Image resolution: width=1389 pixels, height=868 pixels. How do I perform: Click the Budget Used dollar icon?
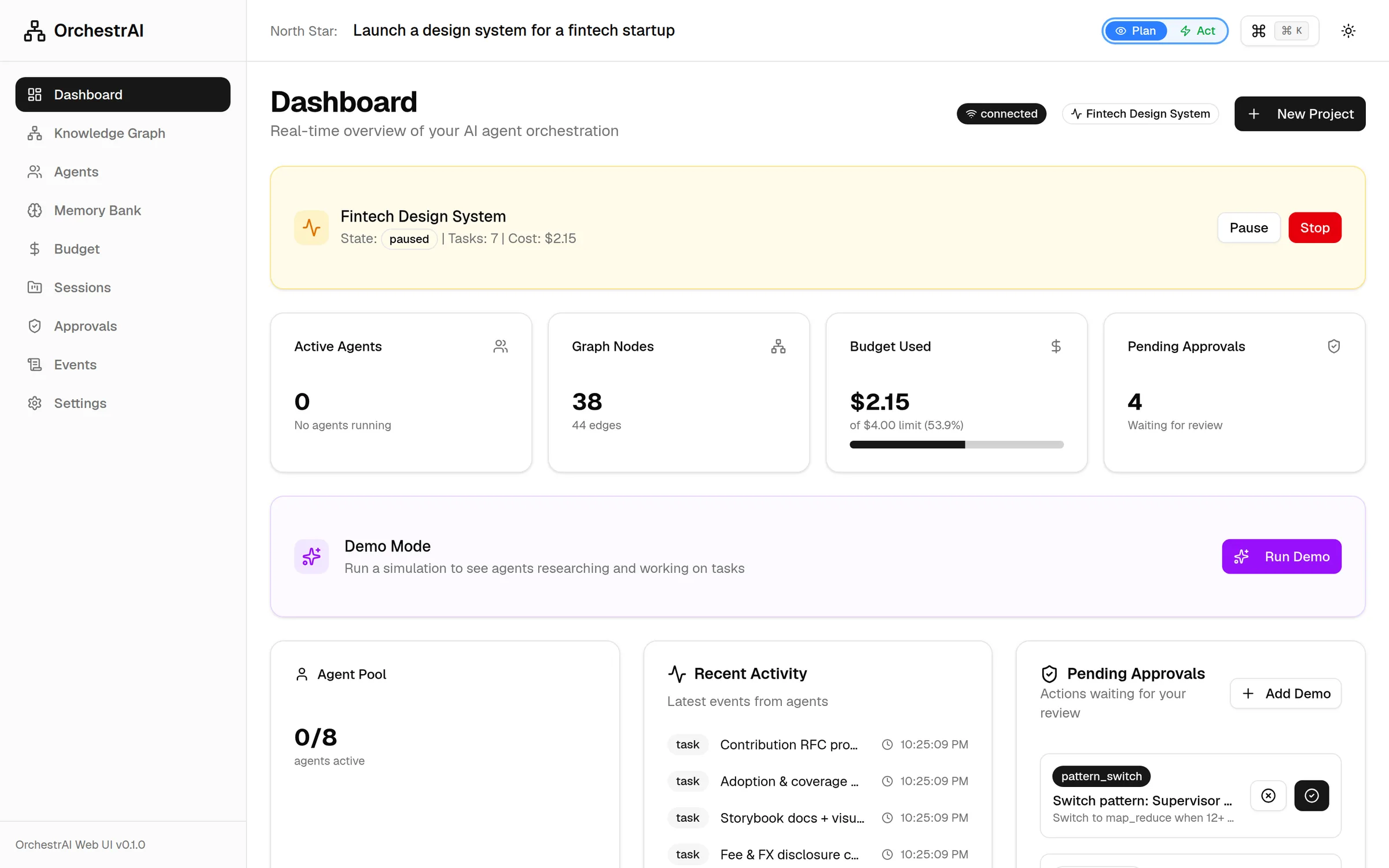(1056, 346)
